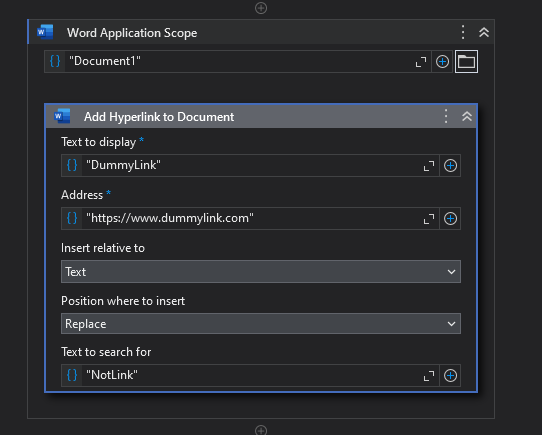Collapse the Add Hyperlink to Document activity
Viewport: 542px width, 435px height.
pyautogui.click(x=467, y=116)
